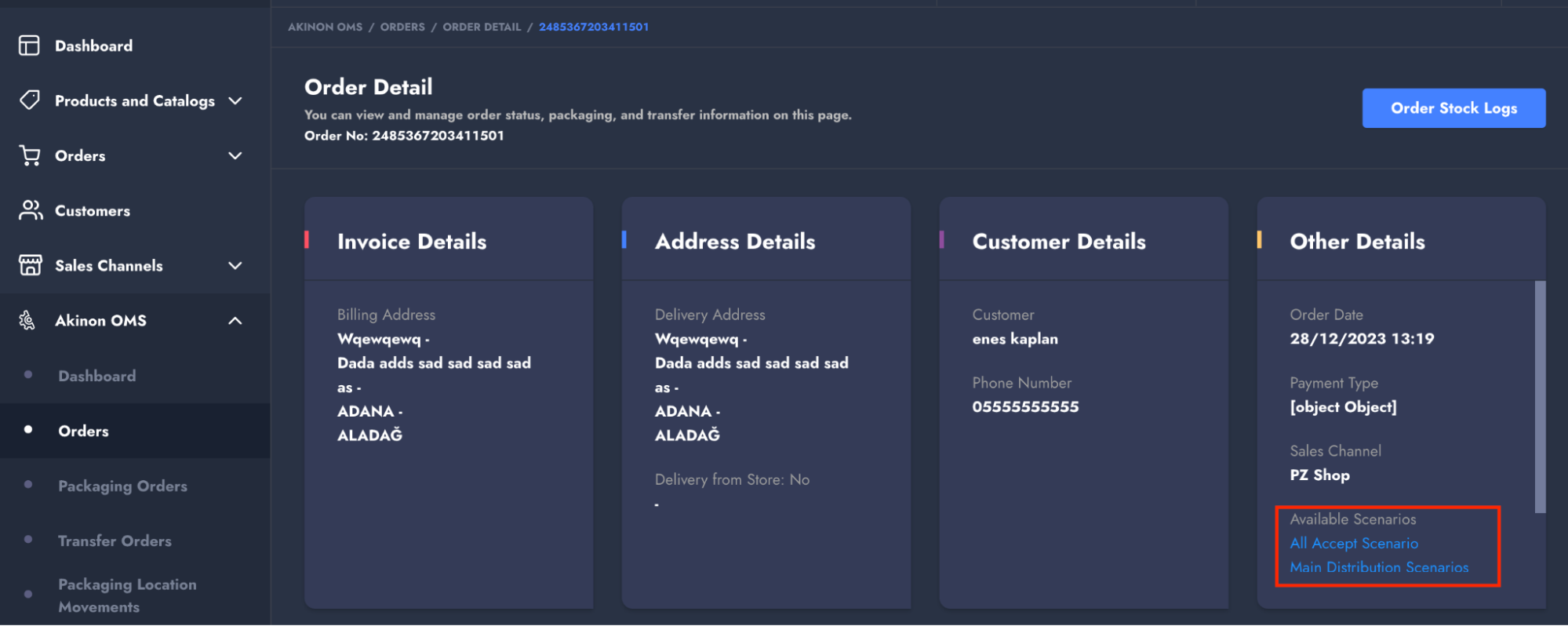The height and width of the screenshot is (626, 1568).
Task: Select Packaging Location Movements in sidebar
Action: (x=127, y=595)
